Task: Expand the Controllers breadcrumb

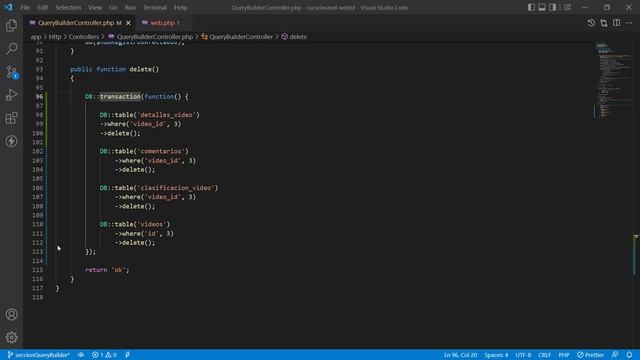Action: (x=84, y=37)
